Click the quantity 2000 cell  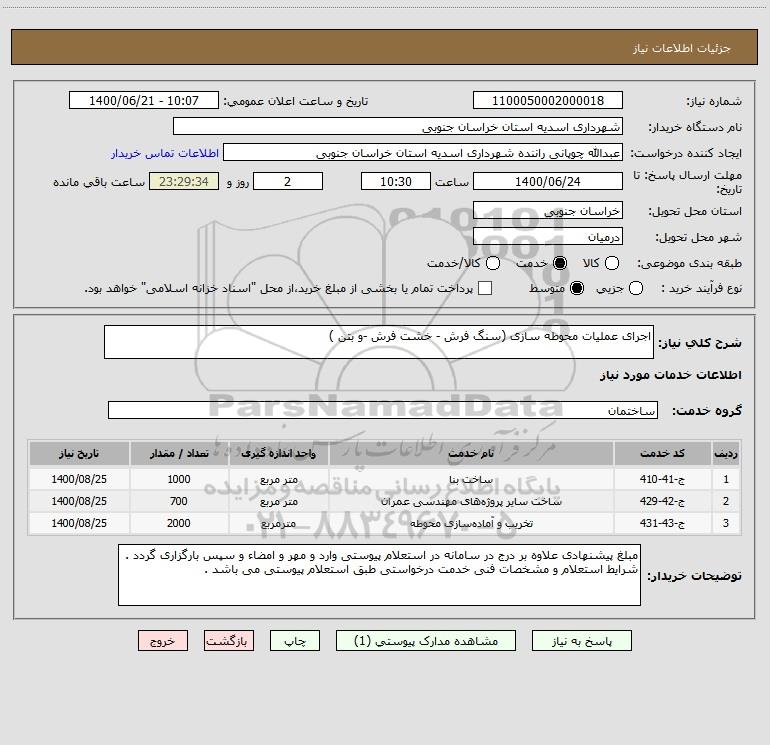(179, 524)
